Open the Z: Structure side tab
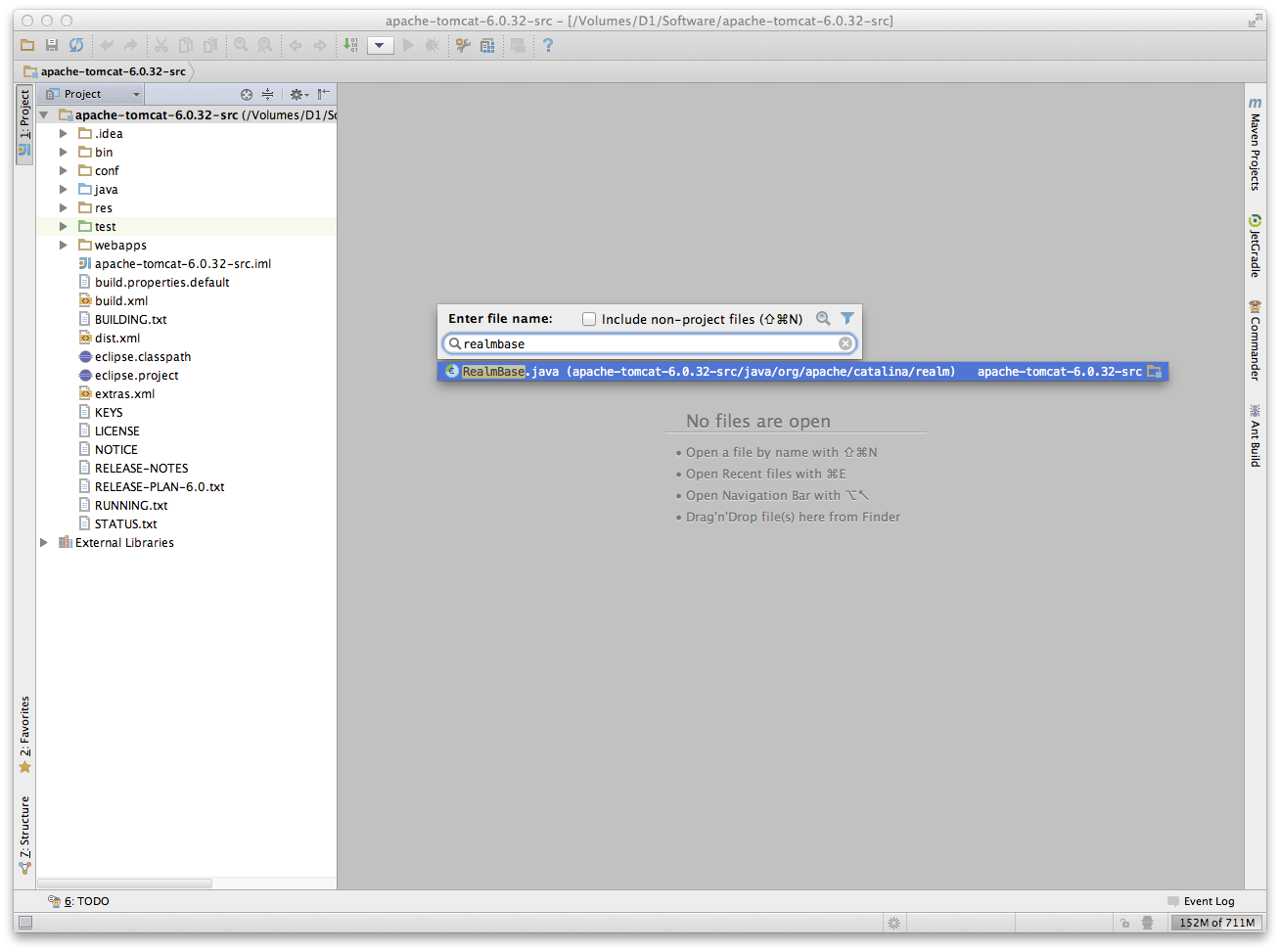Screen dimensions: 1280x952 click(24, 835)
